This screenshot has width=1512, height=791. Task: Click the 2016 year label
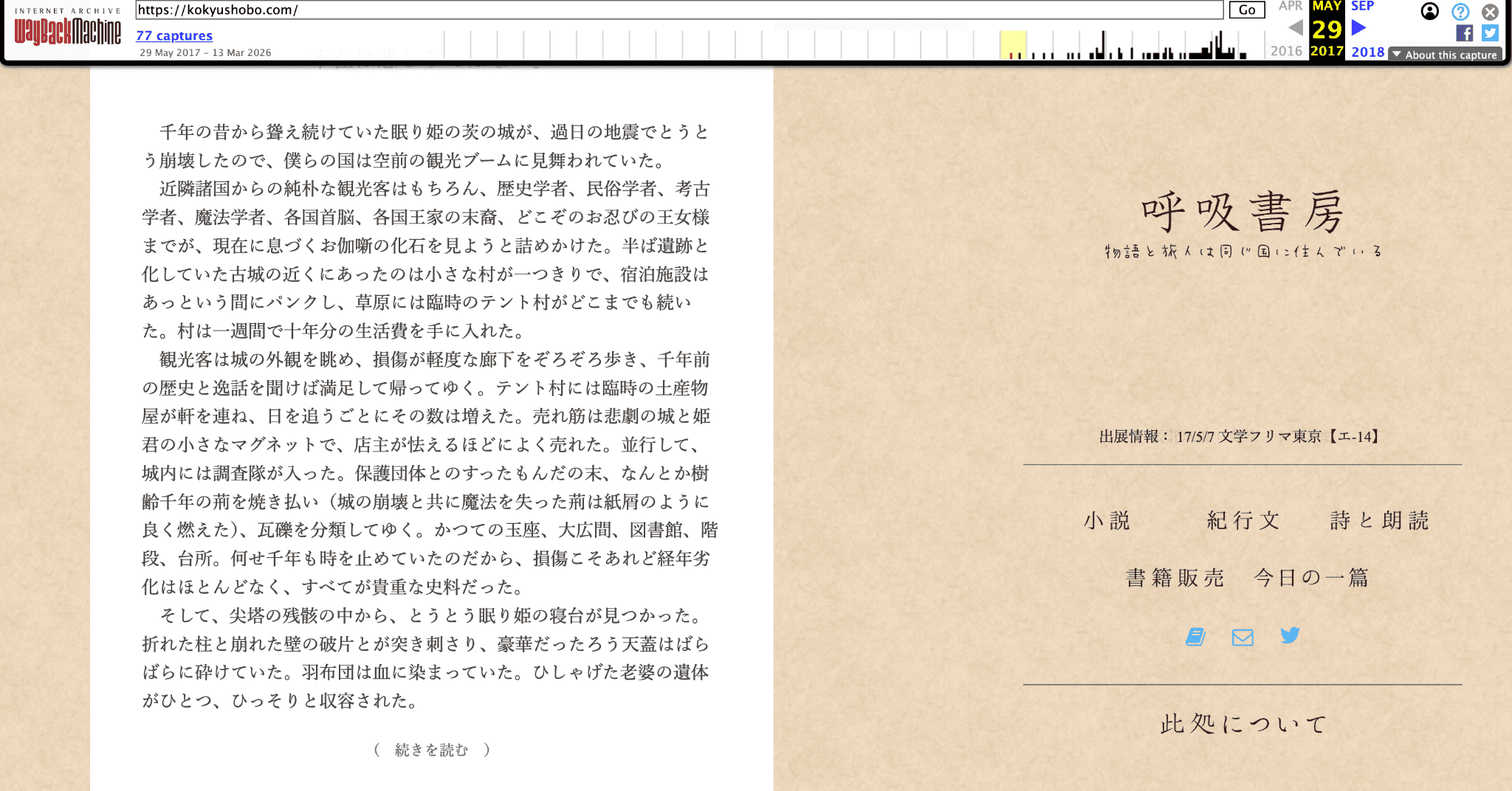coord(1286,51)
